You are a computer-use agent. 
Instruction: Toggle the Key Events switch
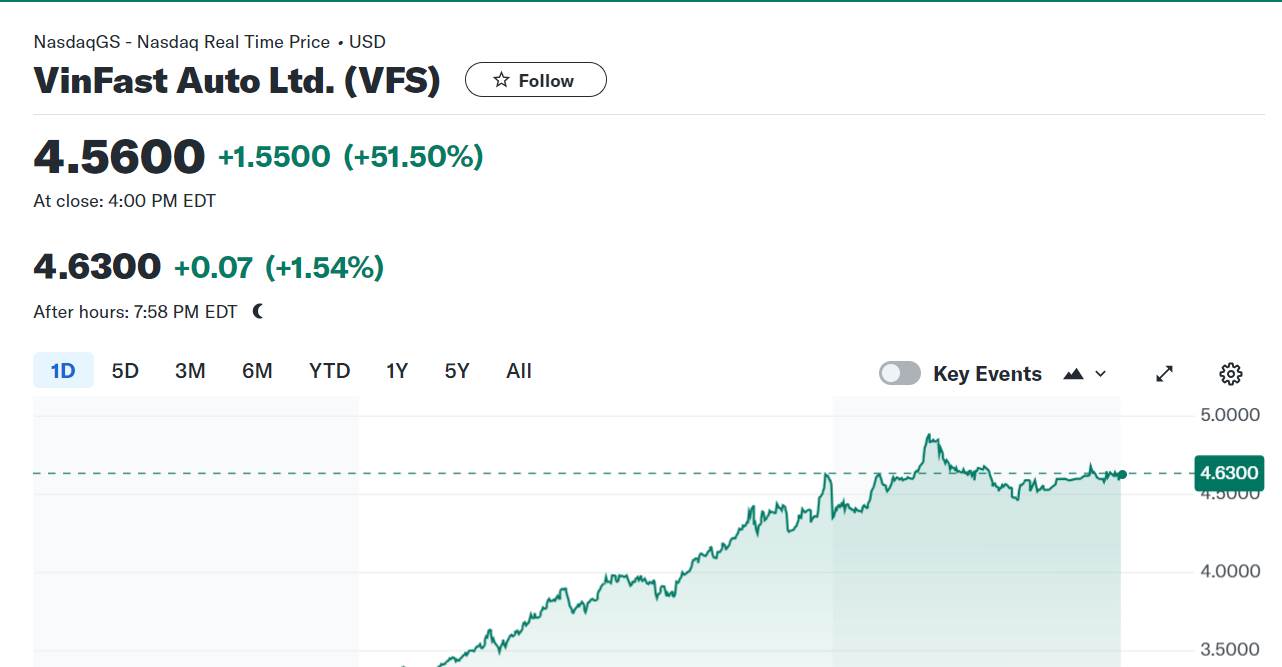[x=899, y=373]
